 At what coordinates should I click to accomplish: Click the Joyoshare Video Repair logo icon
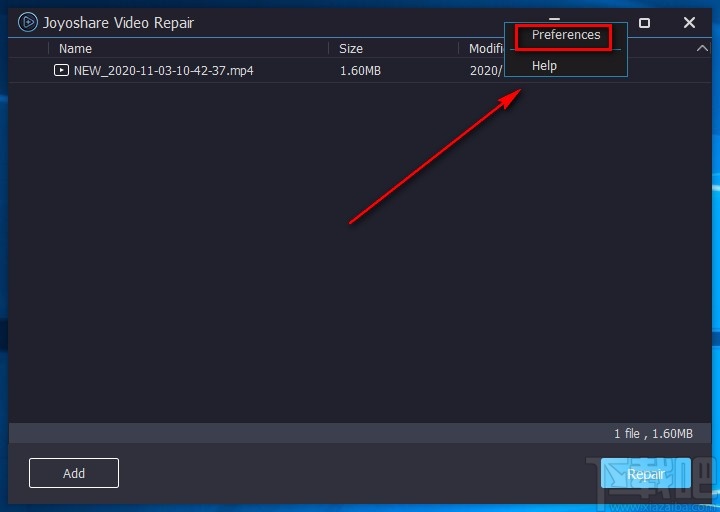pyautogui.click(x=28, y=23)
